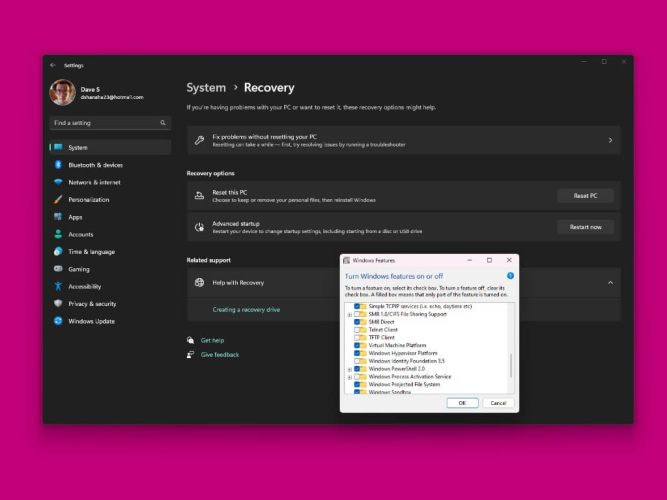Click the Bluetooth icon in the sidebar
The width and height of the screenshot is (667, 500).
click(58, 165)
